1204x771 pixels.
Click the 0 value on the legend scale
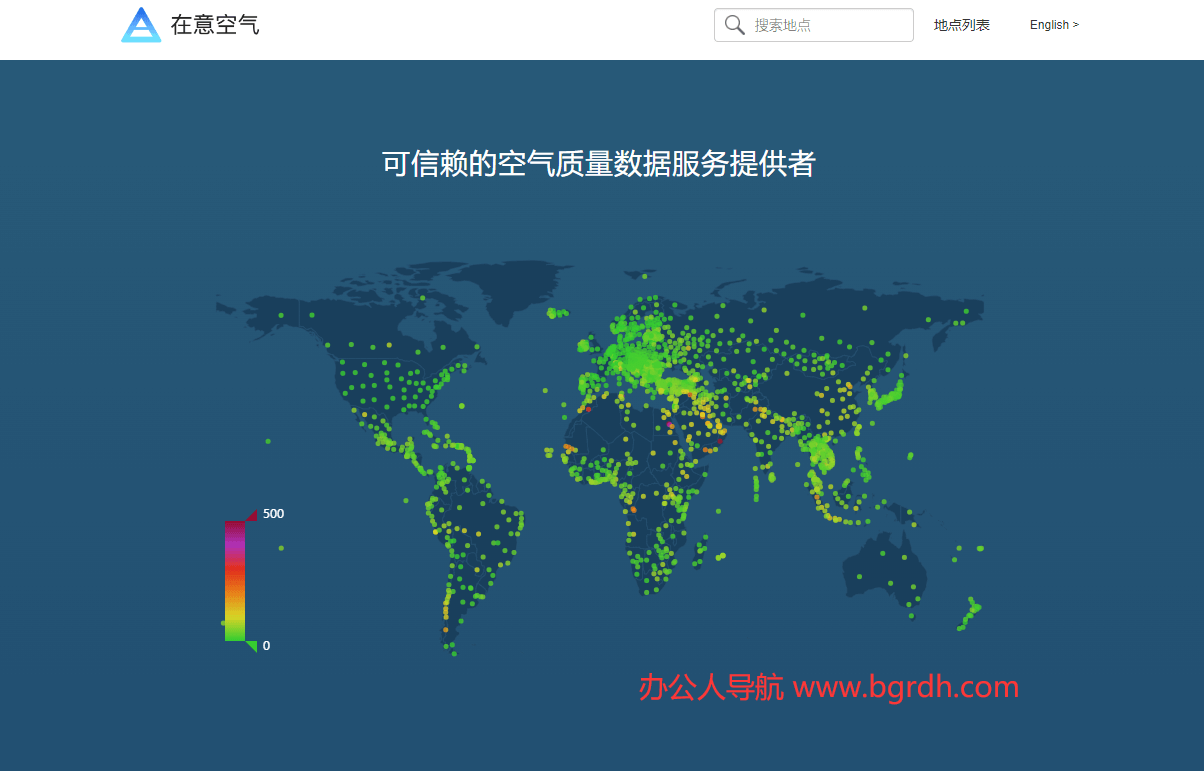pyautogui.click(x=265, y=645)
